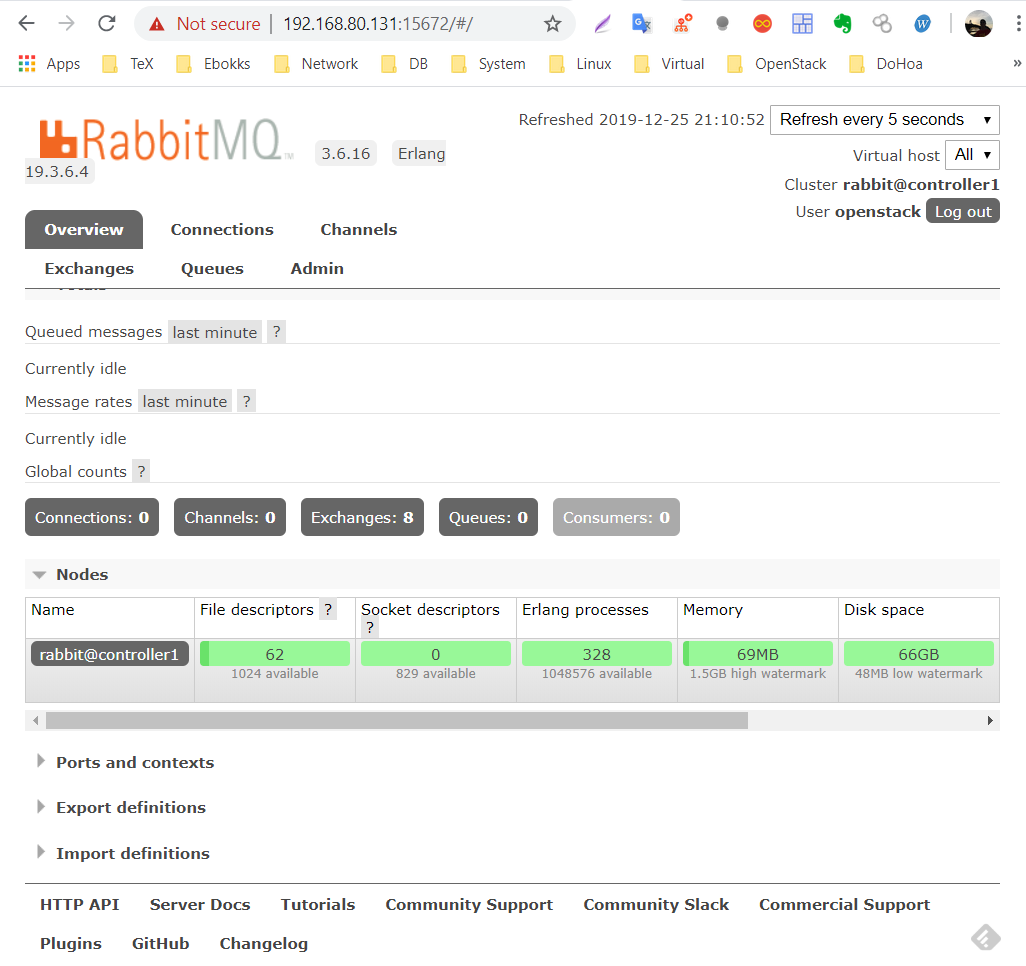Open the System bookmarks folder
The height and width of the screenshot is (966, 1026).
pyautogui.click(x=489, y=63)
